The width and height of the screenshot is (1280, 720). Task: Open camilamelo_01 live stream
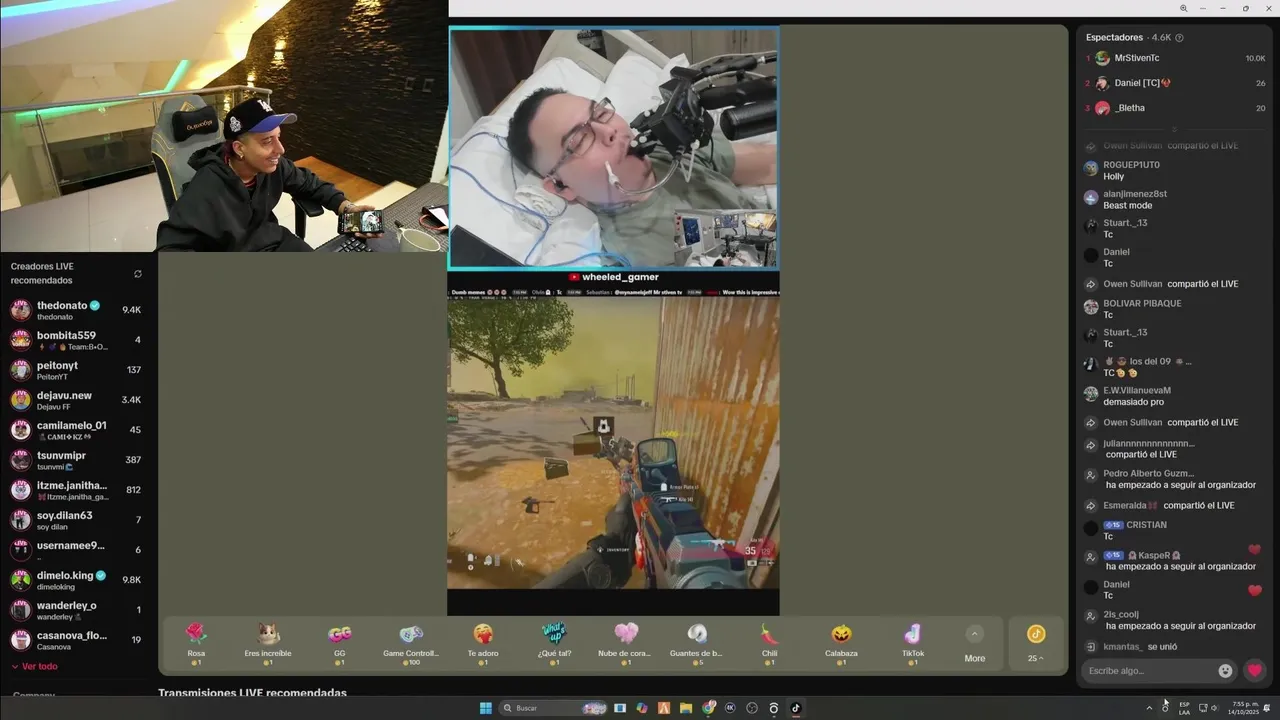pyautogui.click(x=76, y=430)
